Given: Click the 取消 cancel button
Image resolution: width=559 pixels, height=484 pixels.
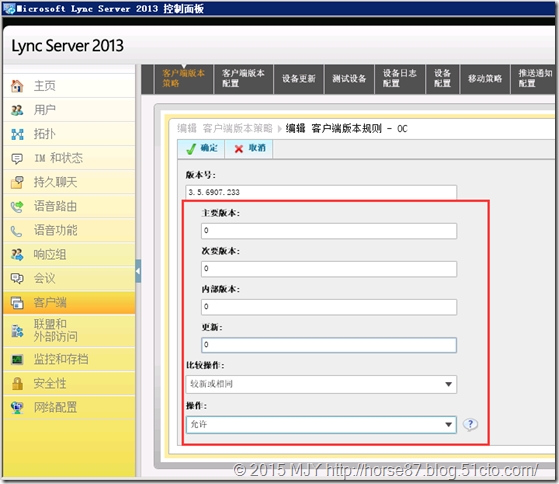Looking at the screenshot, I should (x=249, y=149).
